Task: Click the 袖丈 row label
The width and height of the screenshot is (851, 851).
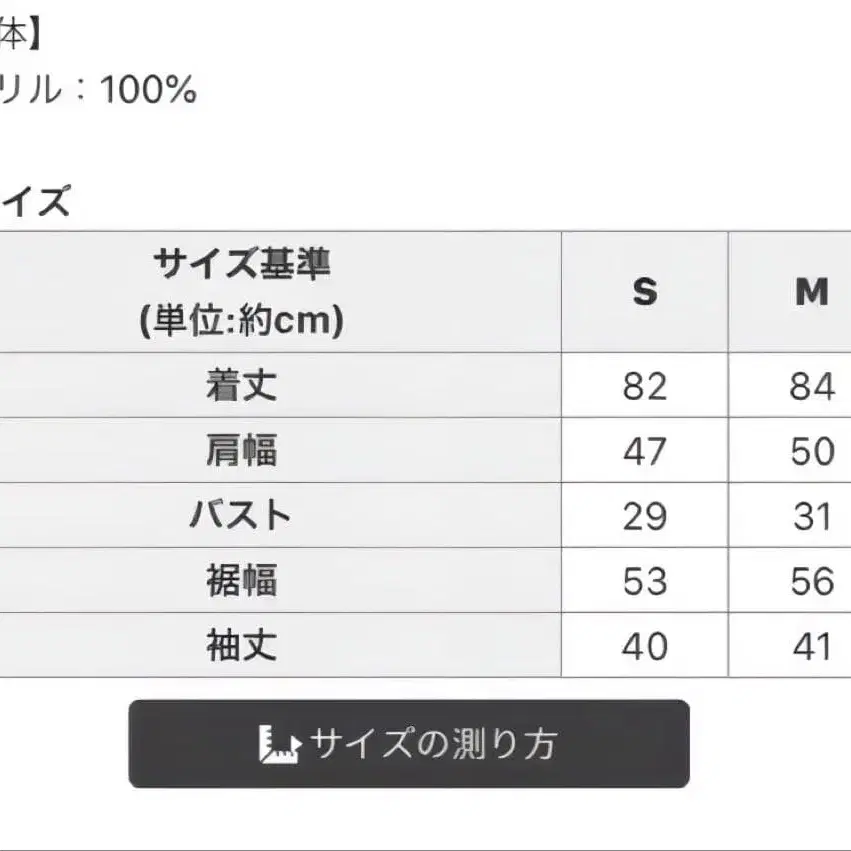Action: pyautogui.click(x=241, y=646)
